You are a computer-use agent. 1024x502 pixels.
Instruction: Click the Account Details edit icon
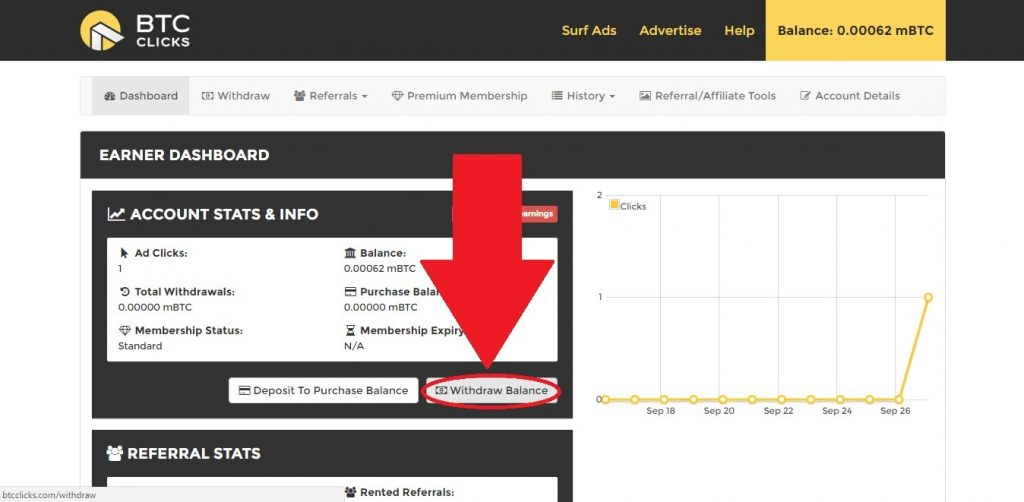[x=805, y=96]
